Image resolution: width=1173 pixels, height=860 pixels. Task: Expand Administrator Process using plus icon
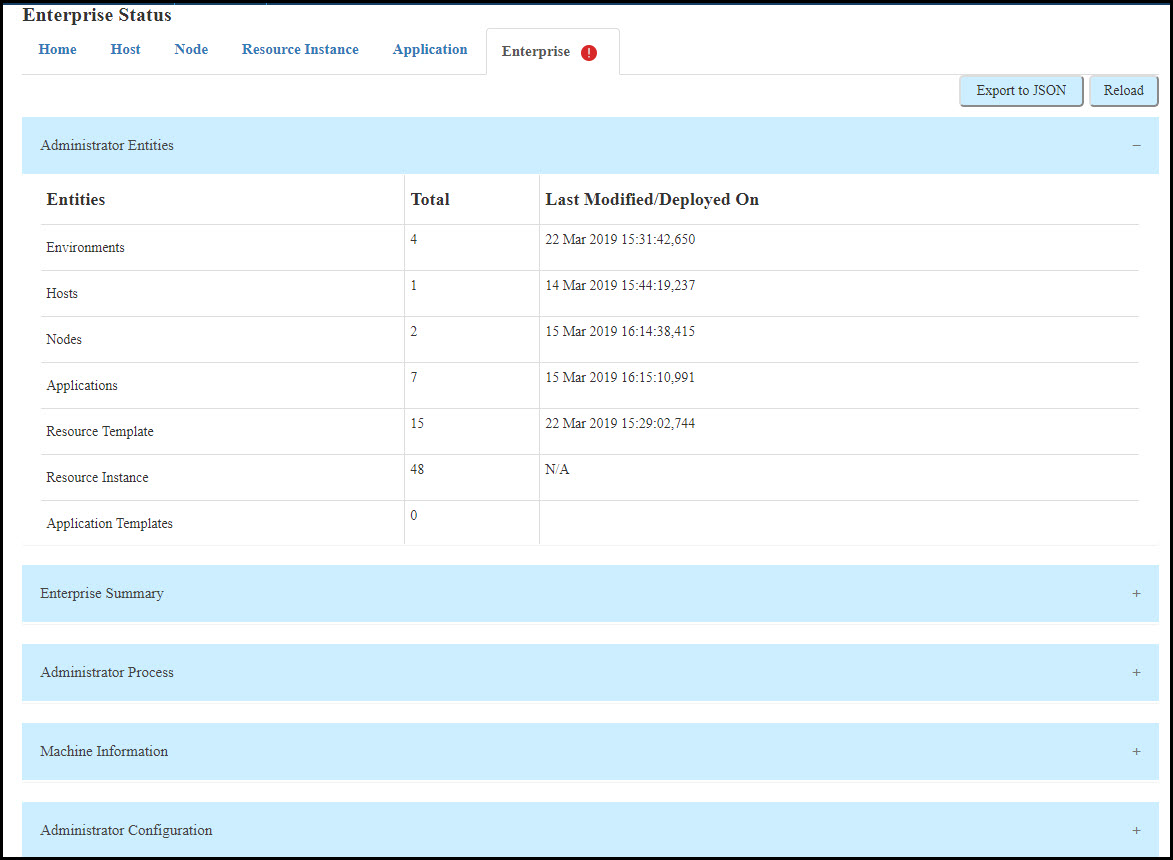[x=1136, y=673]
